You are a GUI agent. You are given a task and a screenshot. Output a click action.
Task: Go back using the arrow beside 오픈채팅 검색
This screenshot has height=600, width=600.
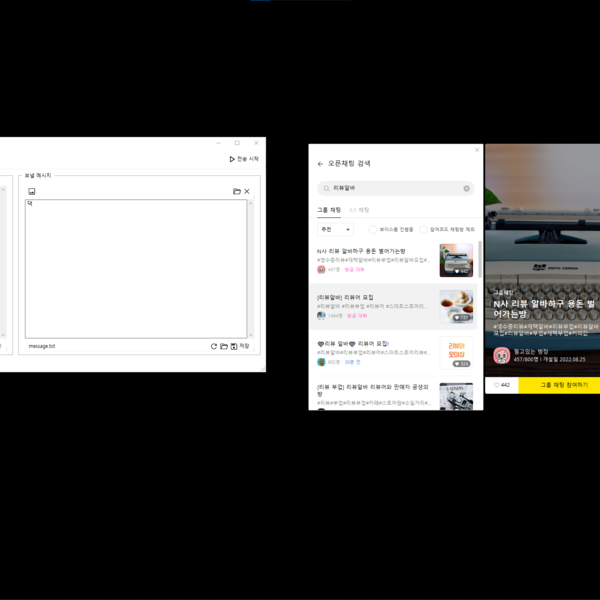pyautogui.click(x=320, y=164)
